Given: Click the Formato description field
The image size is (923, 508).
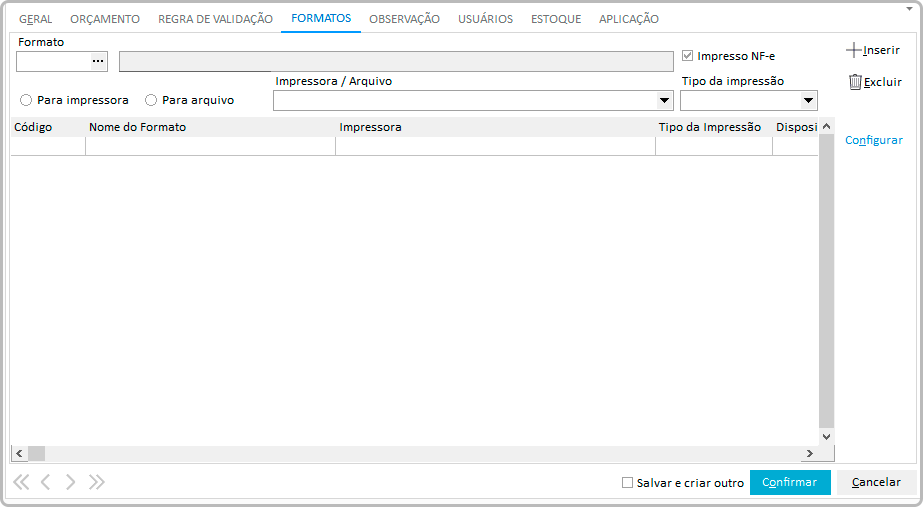Looking at the screenshot, I should pyautogui.click(x=396, y=61).
